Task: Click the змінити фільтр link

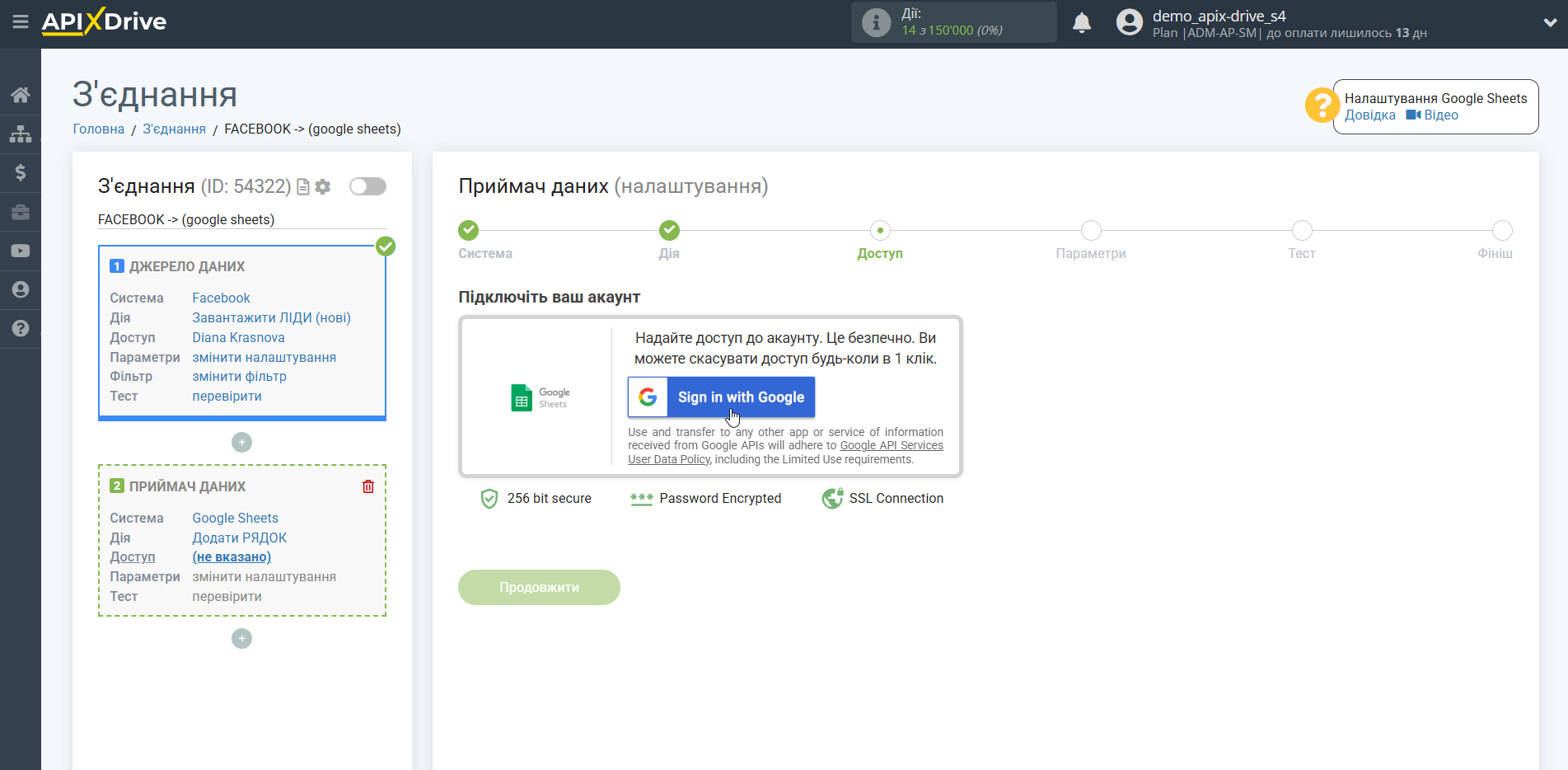Action: coord(239,377)
